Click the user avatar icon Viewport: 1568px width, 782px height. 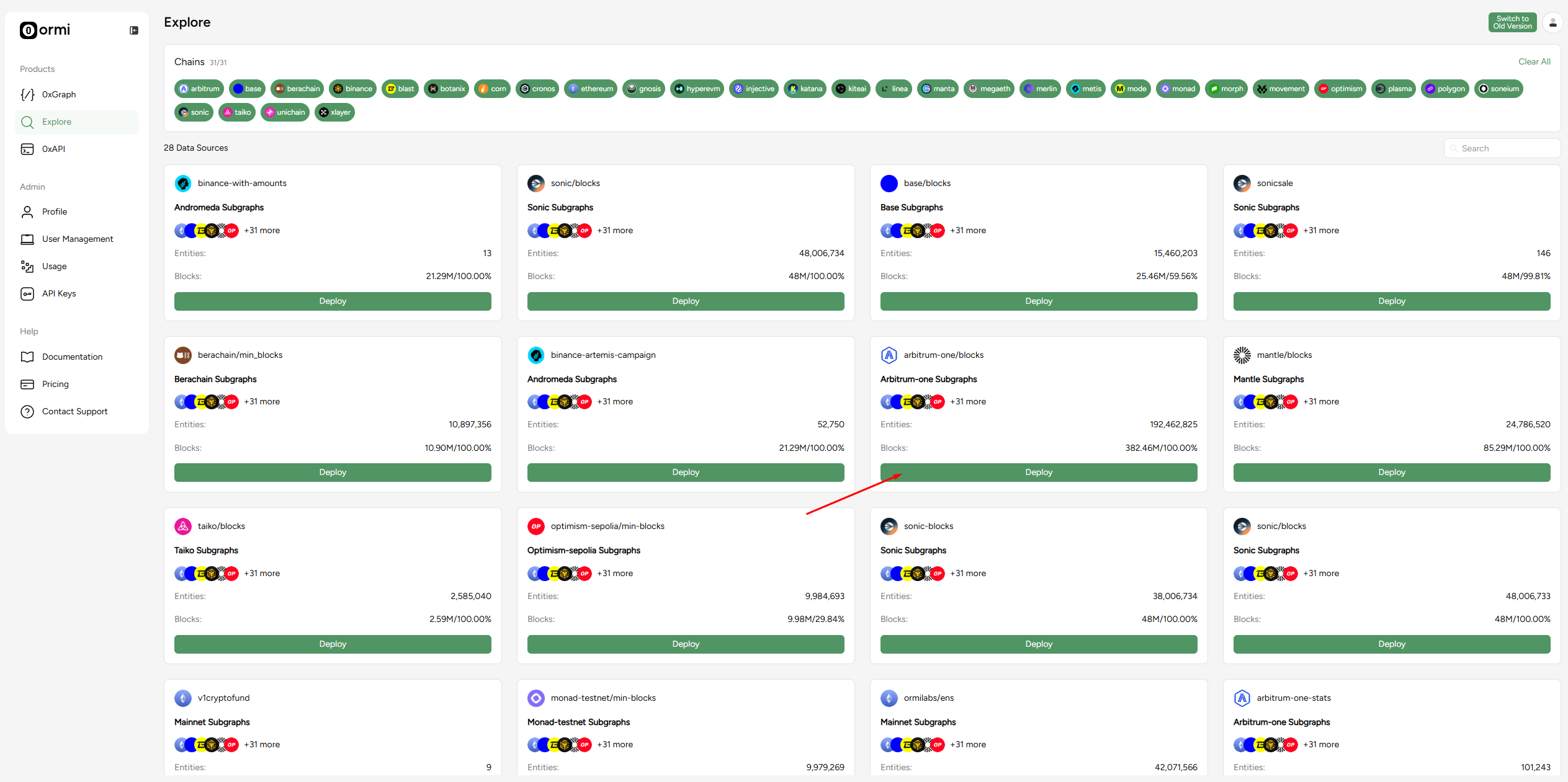point(1552,23)
